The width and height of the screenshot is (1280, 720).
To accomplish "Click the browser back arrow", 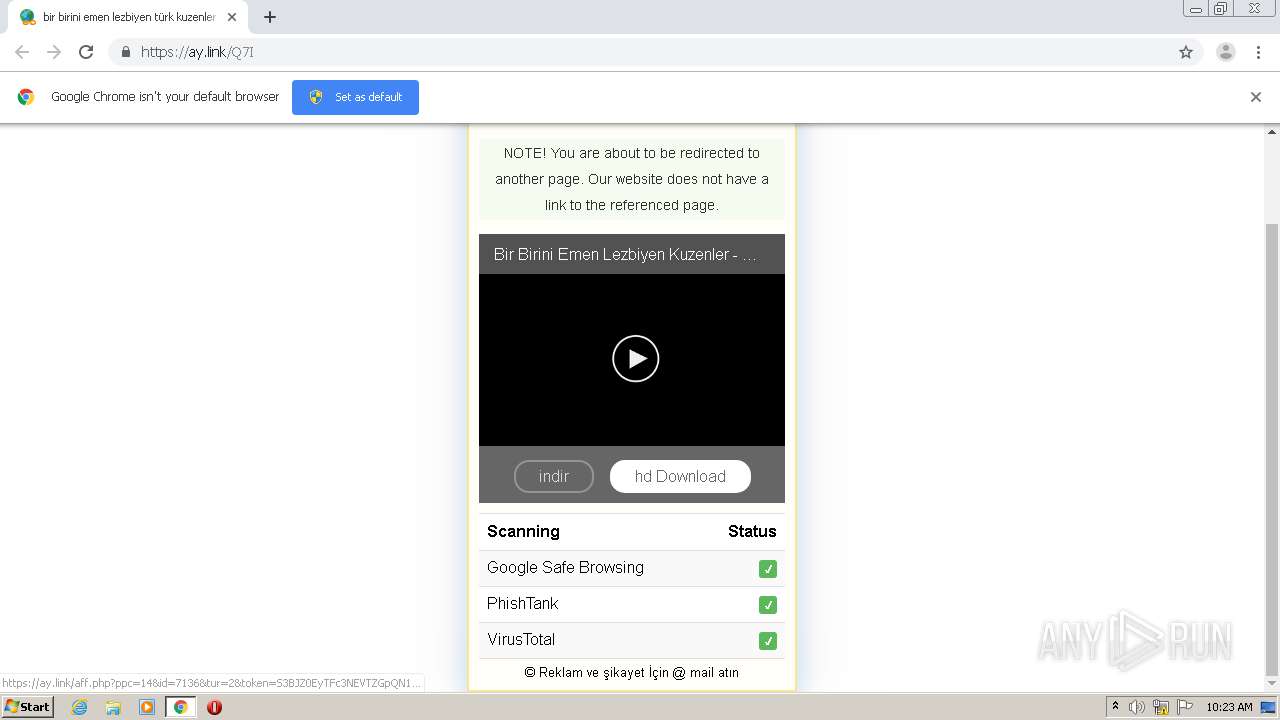I will point(22,52).
